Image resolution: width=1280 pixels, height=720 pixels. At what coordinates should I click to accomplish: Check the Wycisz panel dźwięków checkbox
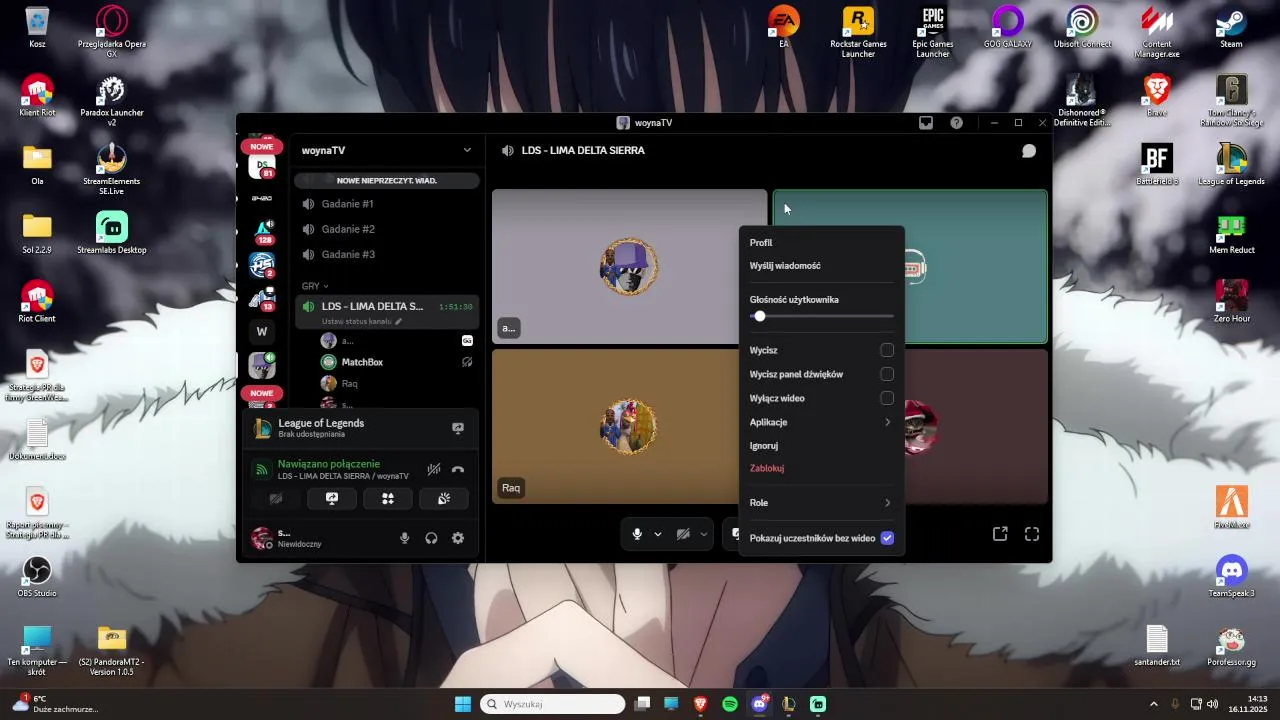887,374
